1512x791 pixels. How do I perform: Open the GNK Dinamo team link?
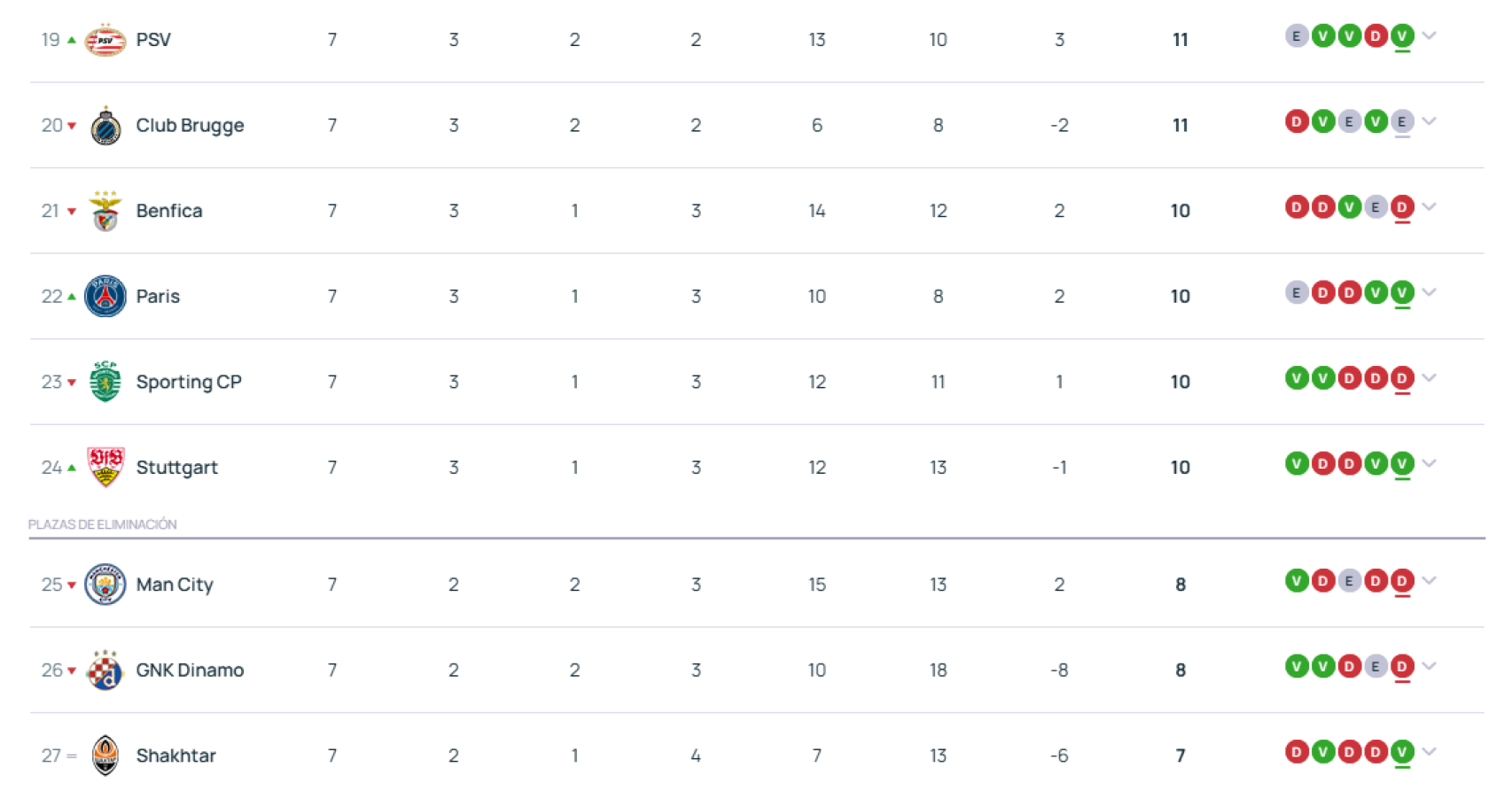(x=190, y=671)
